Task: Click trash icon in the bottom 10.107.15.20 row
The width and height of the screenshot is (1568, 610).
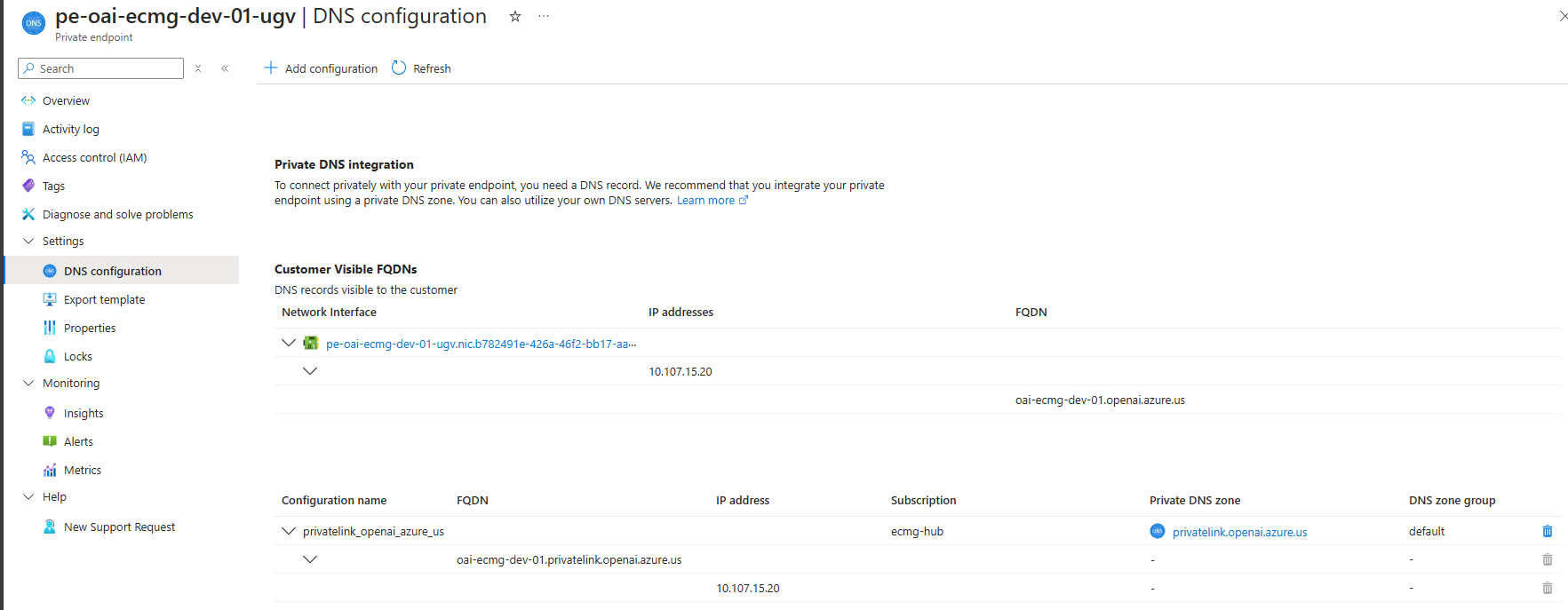Action: (x=1548, y=588)
